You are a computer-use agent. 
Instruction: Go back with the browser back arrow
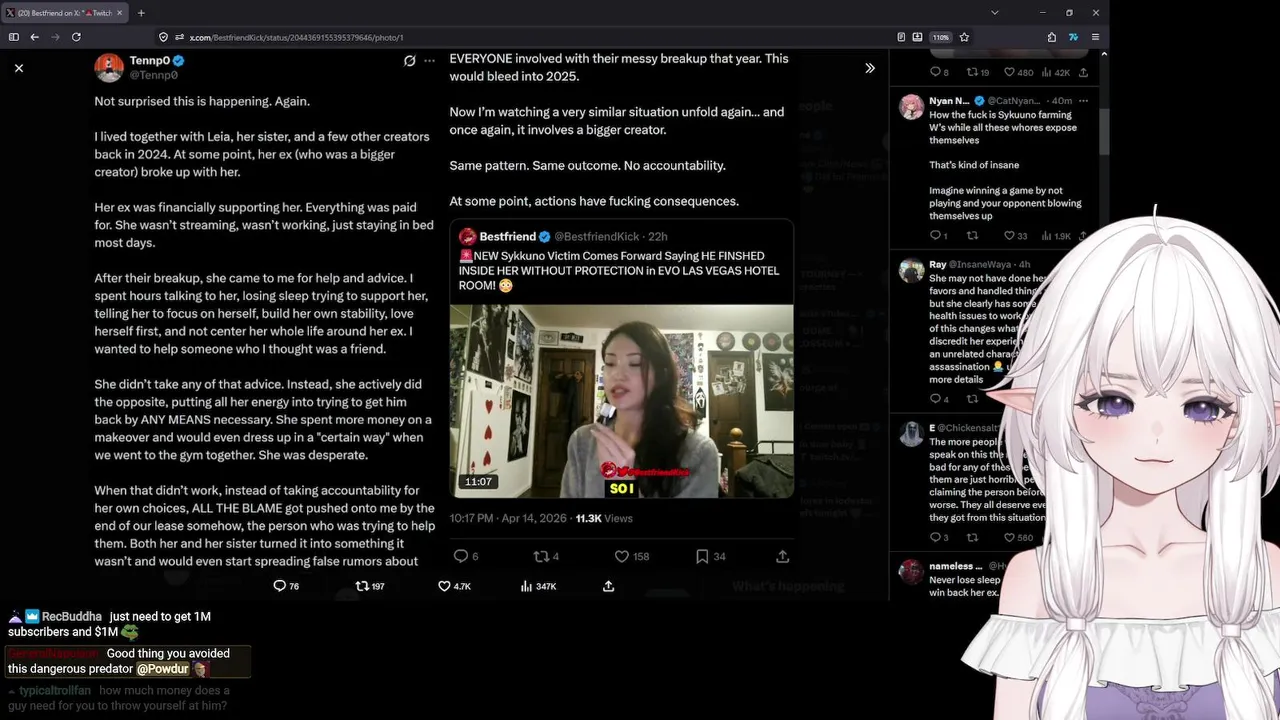pos(35,37)
